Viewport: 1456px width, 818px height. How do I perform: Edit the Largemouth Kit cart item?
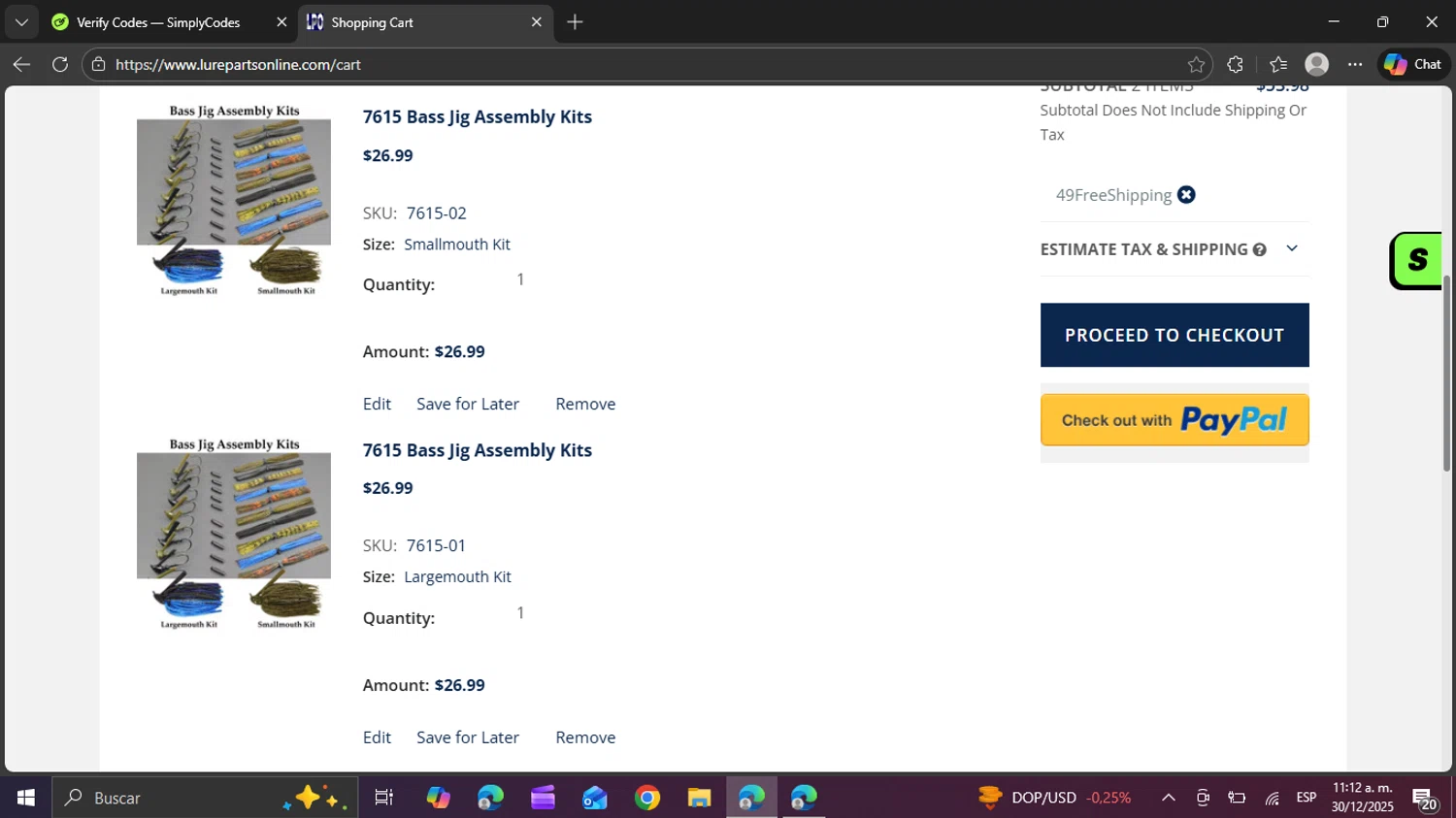pyautogui.click(x=377, y=737)
